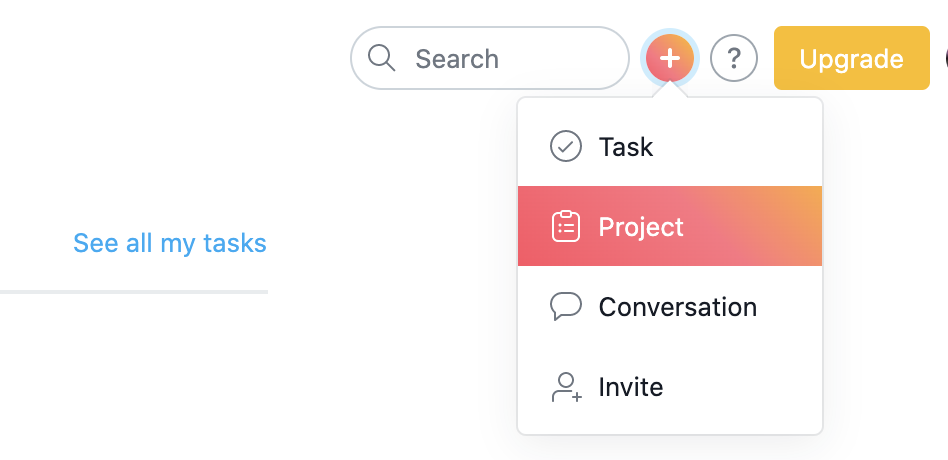Click the Conversation speech bubble icon

click(x=566, y=306)
